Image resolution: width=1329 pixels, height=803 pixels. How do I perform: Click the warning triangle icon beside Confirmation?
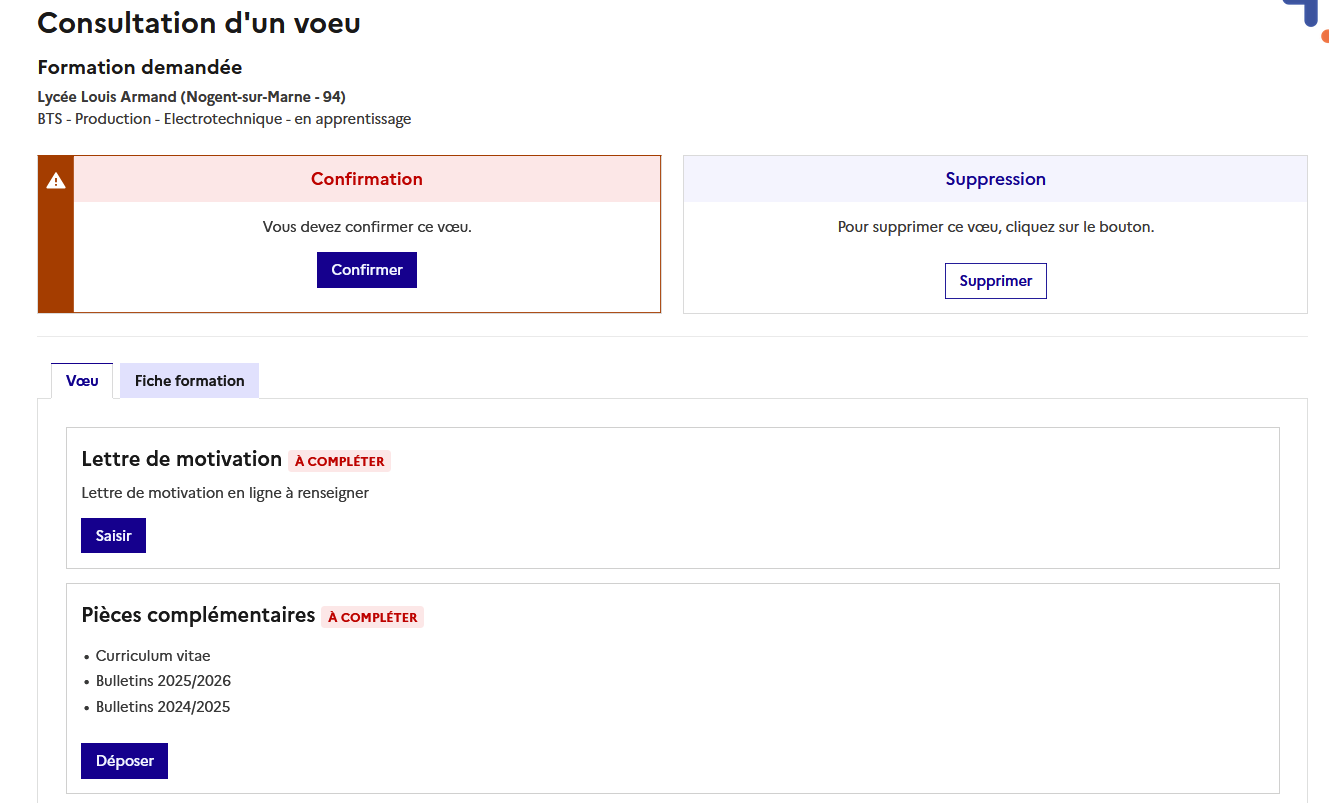[x=56, y=181]
